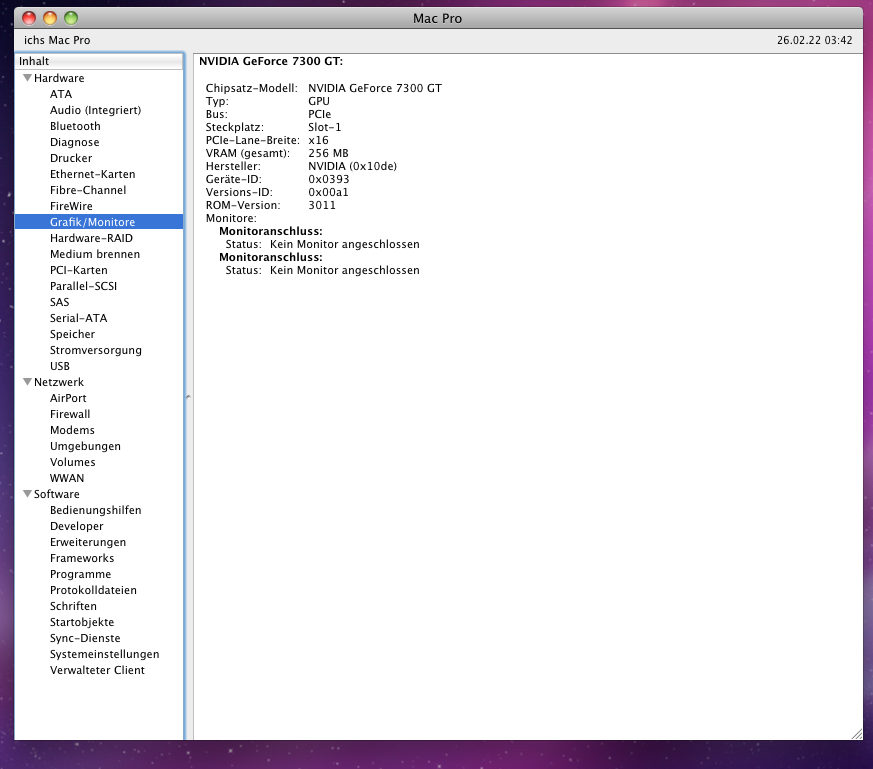Select Medium brennen entry
The height and width of the screenshot is (769, 873).
pos(95,254)
